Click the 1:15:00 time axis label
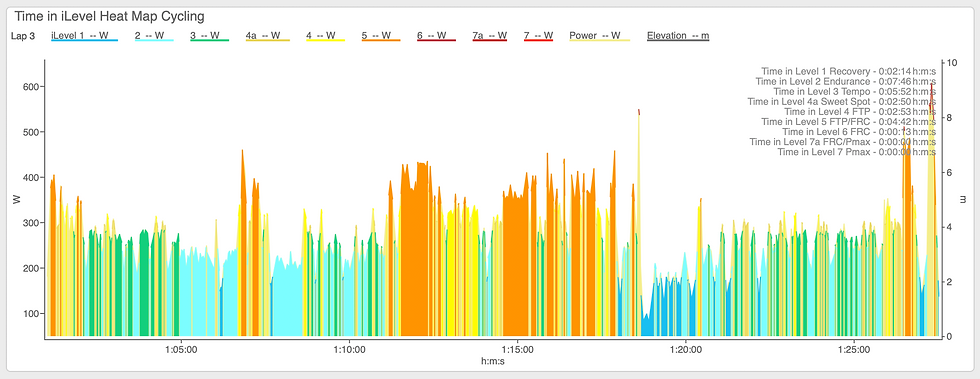 click(518, 350)
